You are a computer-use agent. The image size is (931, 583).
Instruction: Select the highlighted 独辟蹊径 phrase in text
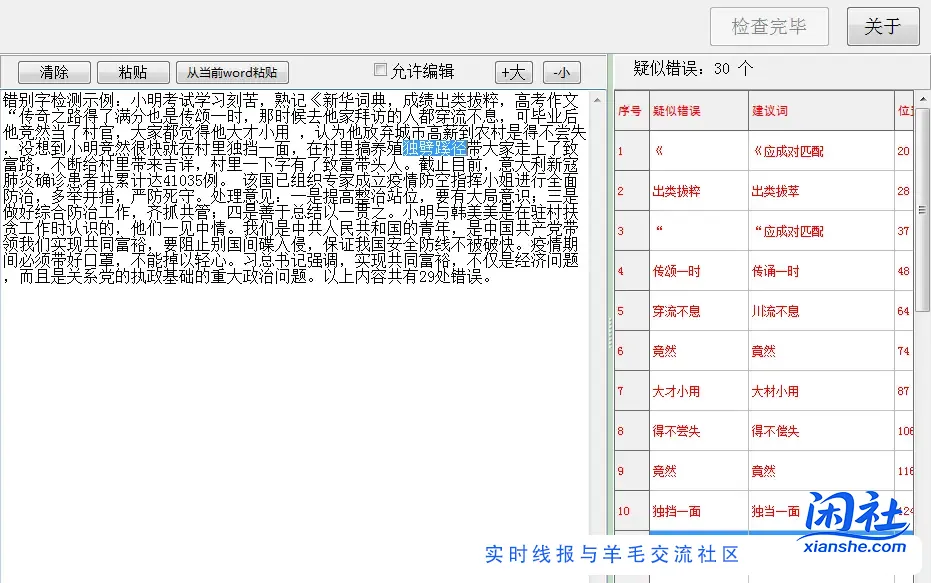437,147
